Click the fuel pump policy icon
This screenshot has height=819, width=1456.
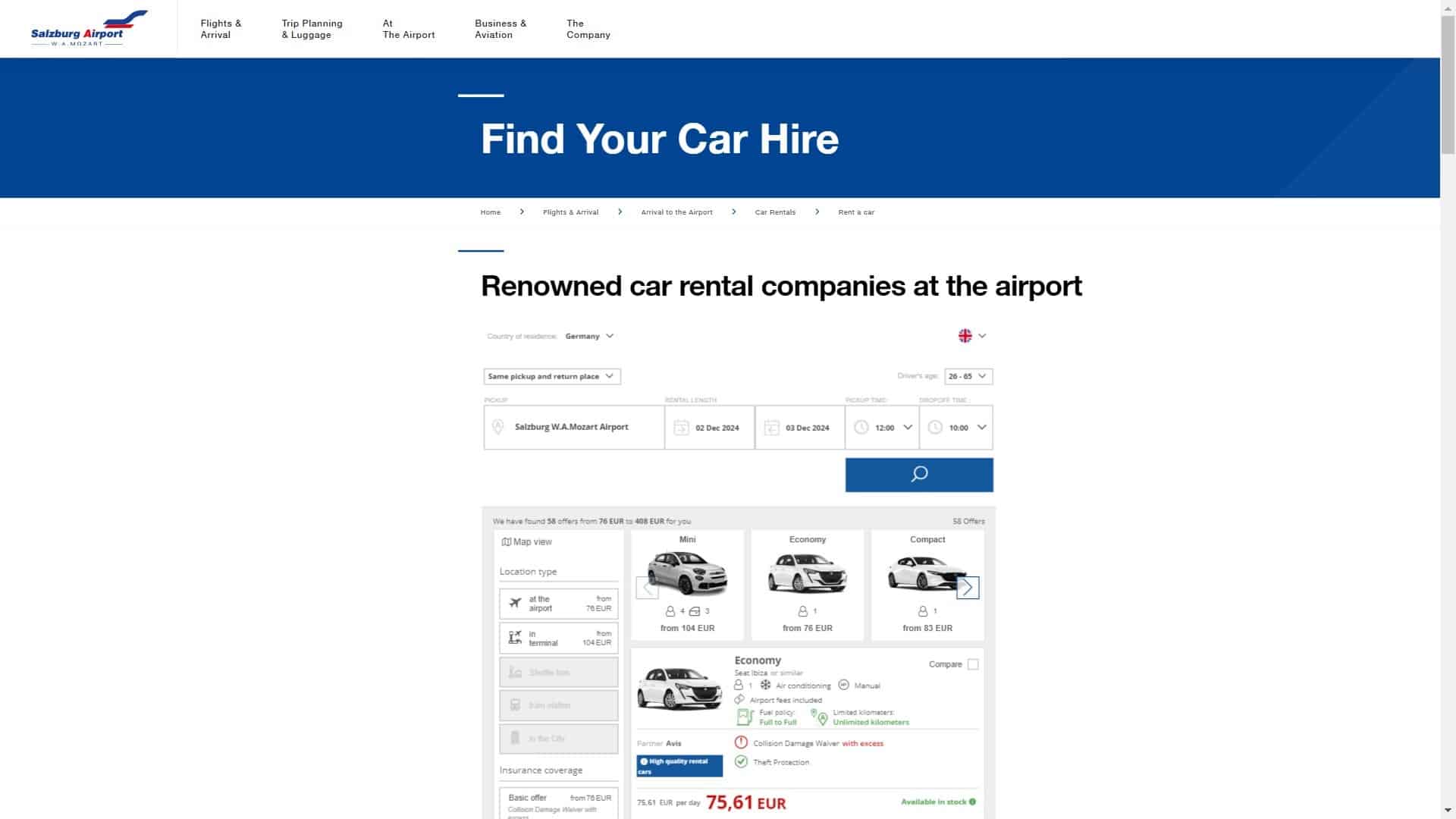(745, 717)
